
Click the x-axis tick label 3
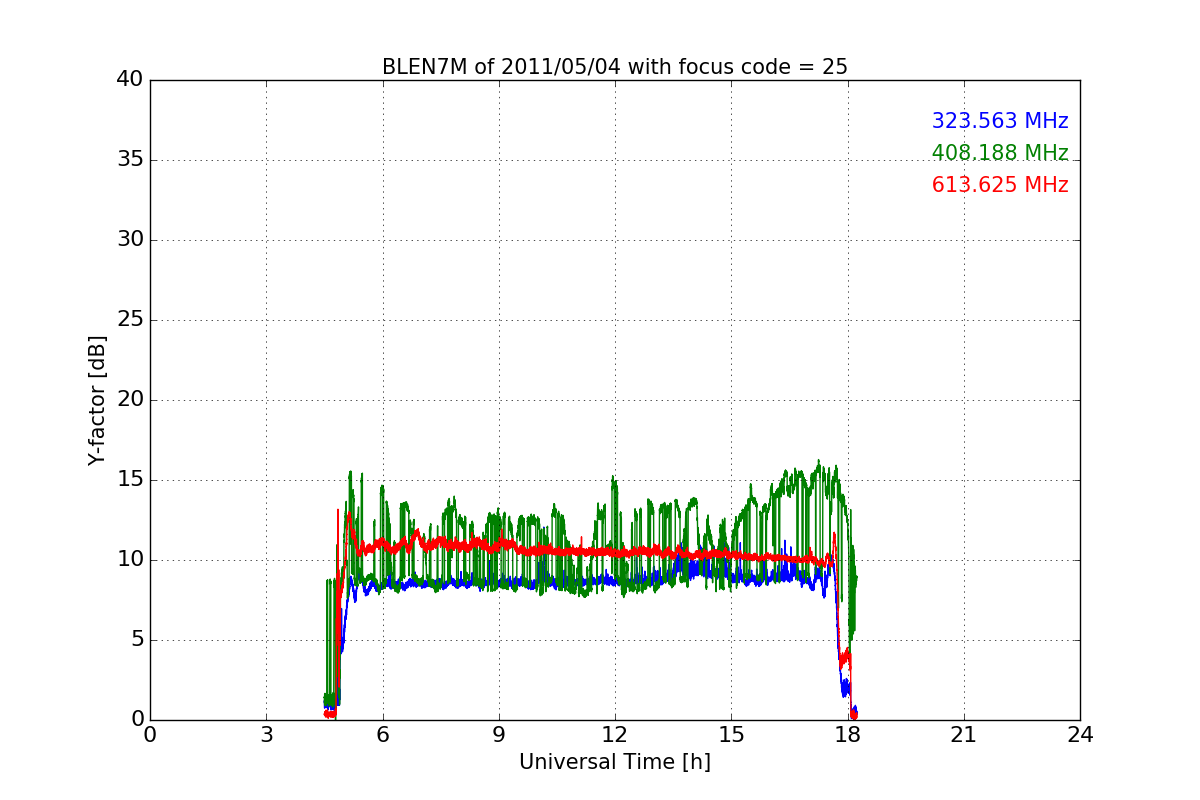266,734
